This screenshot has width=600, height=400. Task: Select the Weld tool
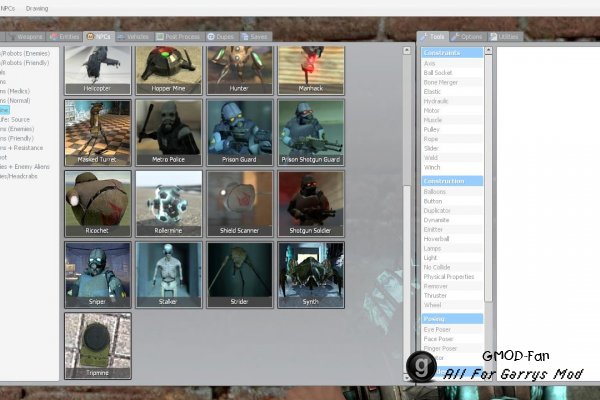pyautogui.click(x=452, y=158)
